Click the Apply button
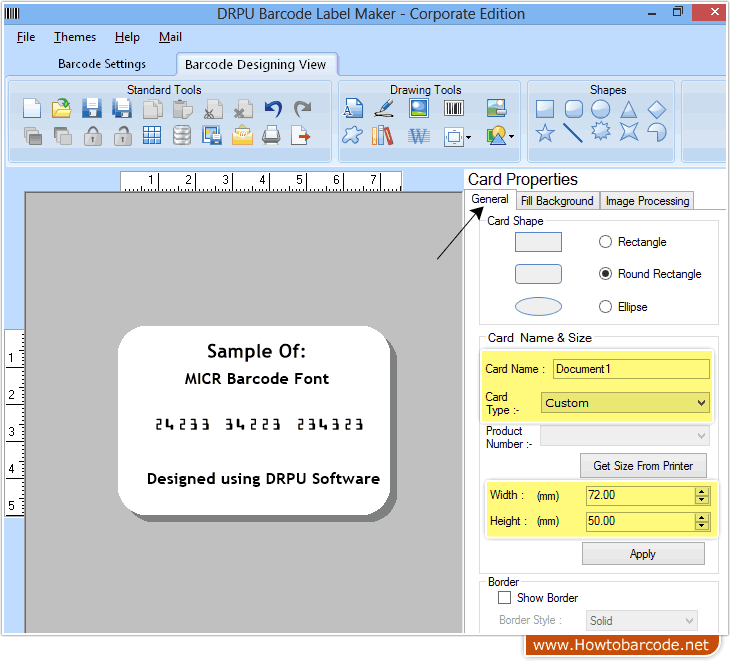730x662 pixels. pyautogui.click(x=643, y=554)
